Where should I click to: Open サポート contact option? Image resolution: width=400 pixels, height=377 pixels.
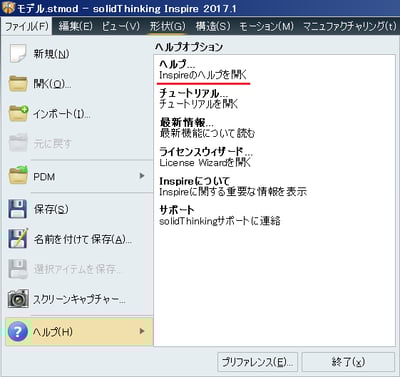click(x=220, y=215)
